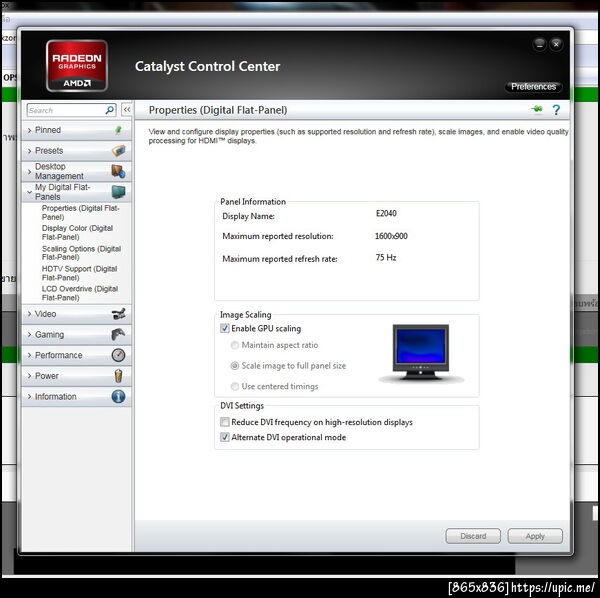This screenshot has width=600, height=598.
Task: Minimize the Catalyst Control Center window
Action: (x=540, y=45)
